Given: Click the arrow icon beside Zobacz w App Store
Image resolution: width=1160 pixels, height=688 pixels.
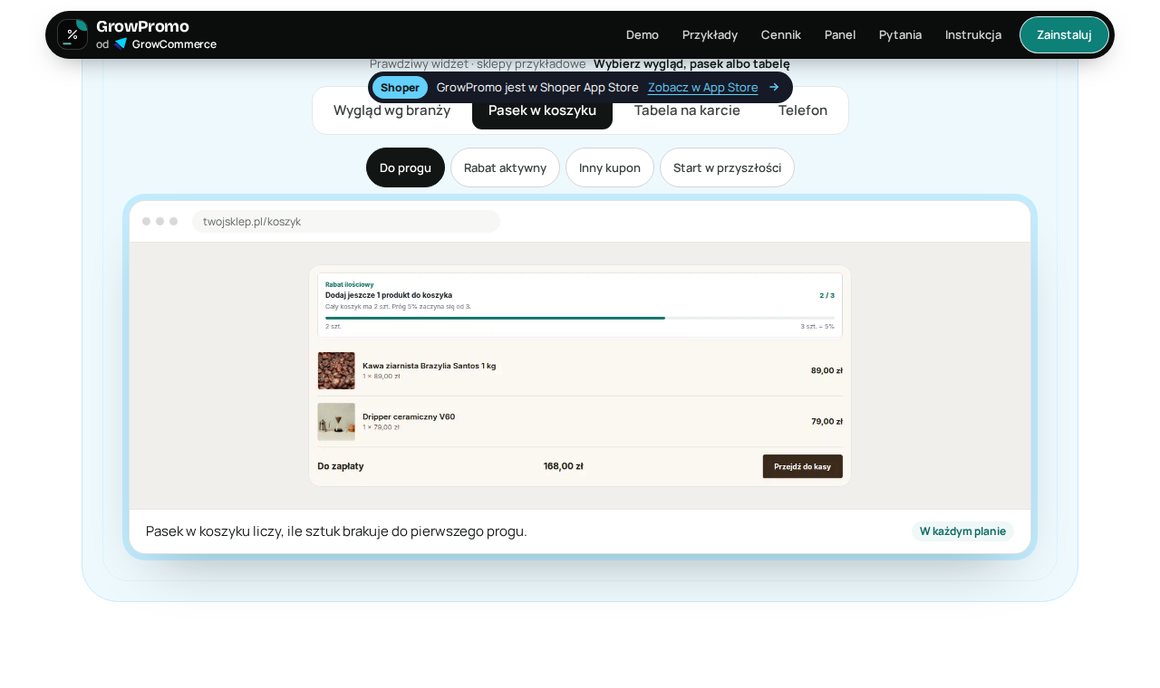Looking at the screenshot, I should (774, 87).
